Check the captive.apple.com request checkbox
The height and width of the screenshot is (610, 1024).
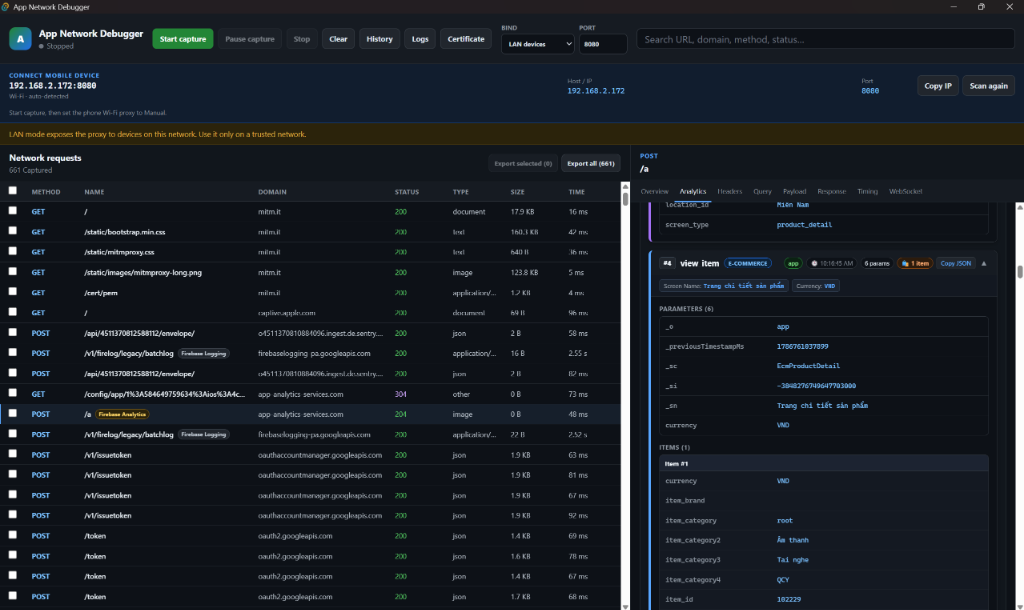pyautogui.click(x=12, y=312)
